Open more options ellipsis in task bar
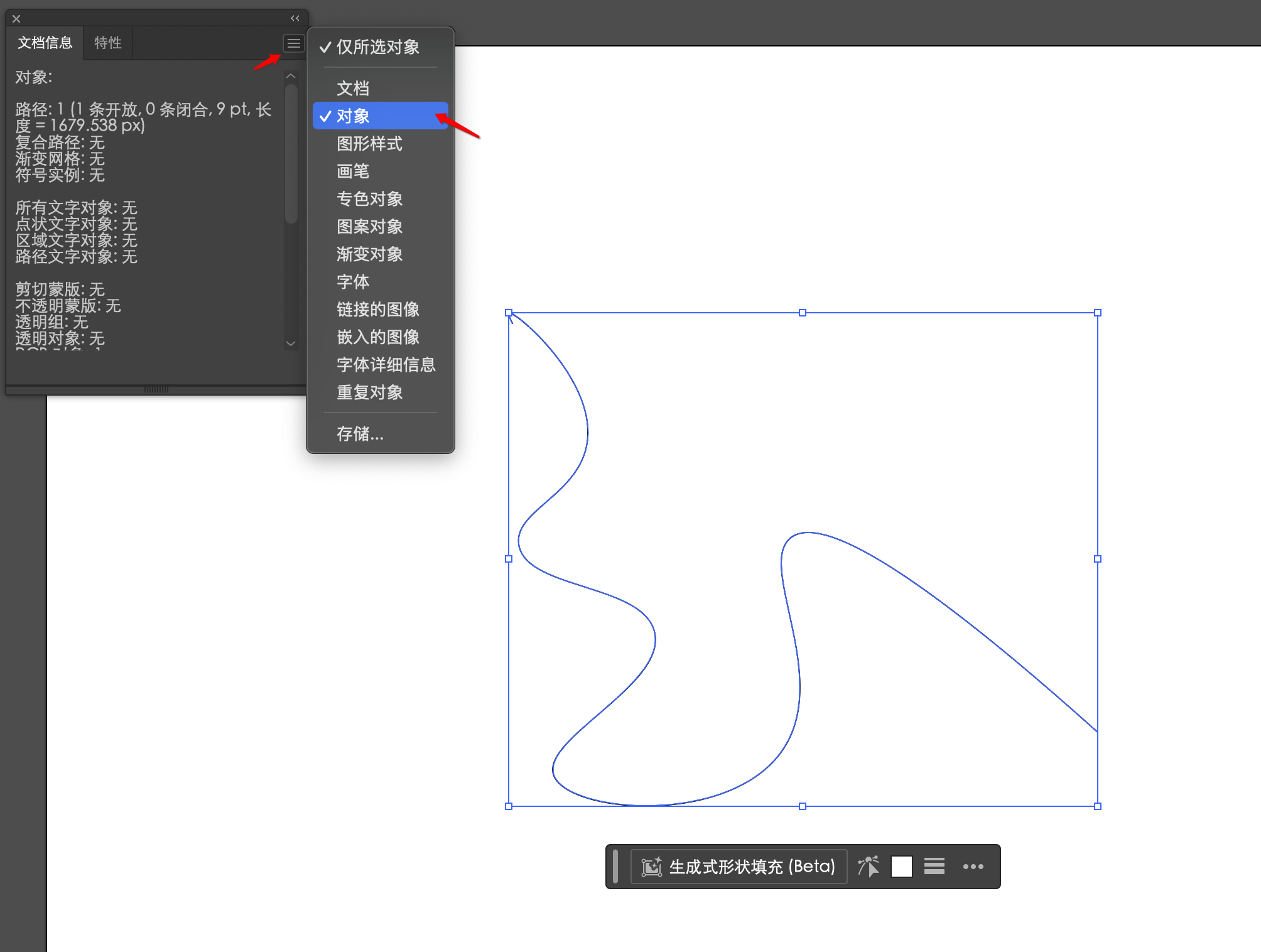Screen dimensions: 1261x952 (x=973, y=867)
